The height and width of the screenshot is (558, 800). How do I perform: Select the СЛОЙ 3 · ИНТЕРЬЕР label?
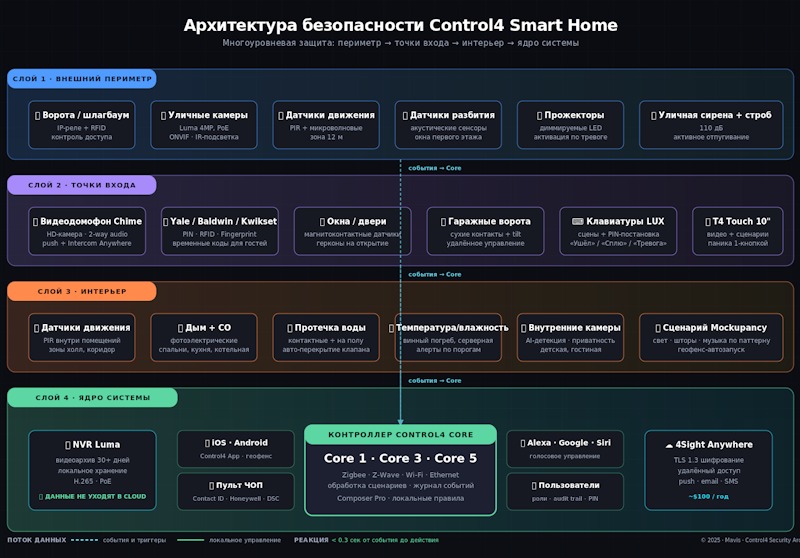[x=82, y=291]
